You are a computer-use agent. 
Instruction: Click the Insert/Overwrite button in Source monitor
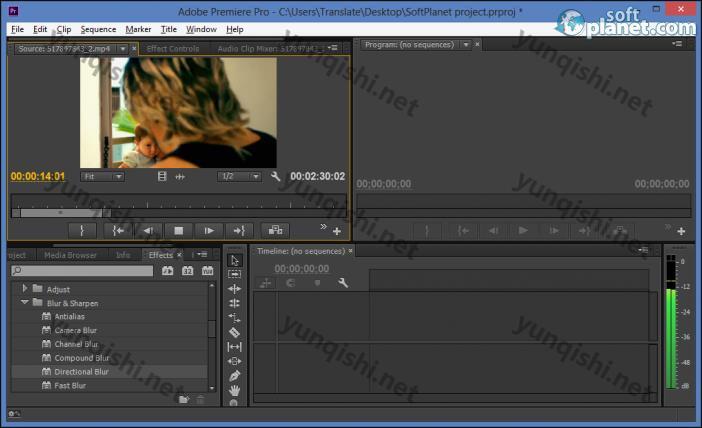pyautogui.click(x=275, y=231)
